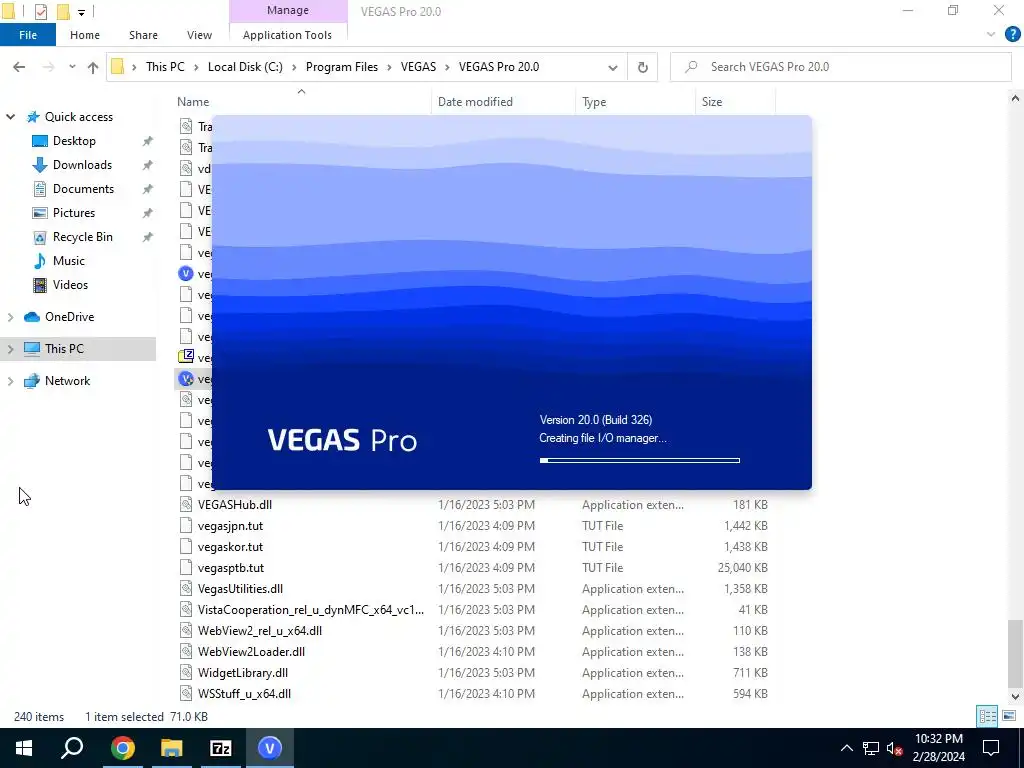Open the Windows Start menu
The height and width of the screenshot is (768, 1024).
pyautogui.click(x=24, y=748)
